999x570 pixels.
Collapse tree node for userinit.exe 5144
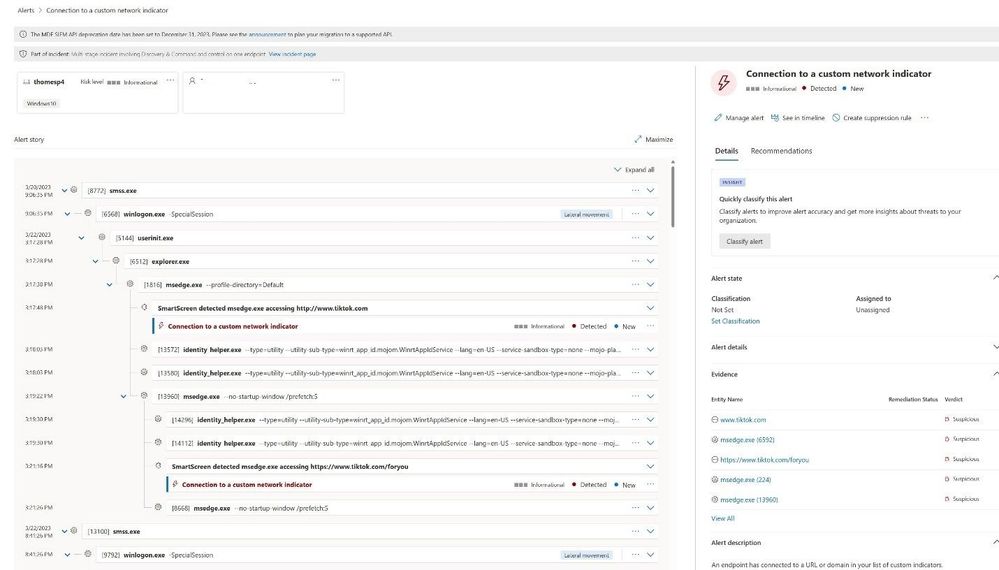[82, 238]
